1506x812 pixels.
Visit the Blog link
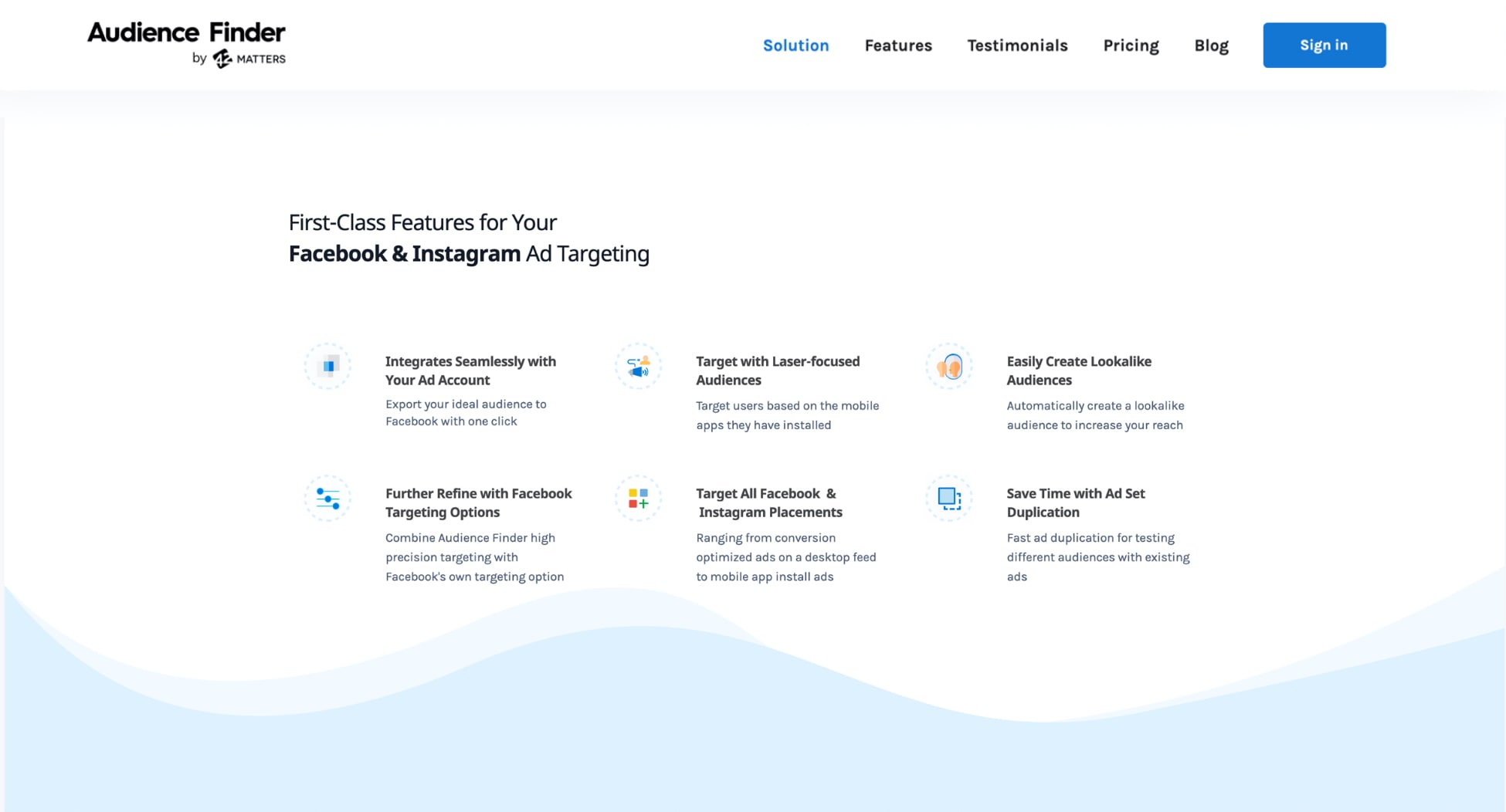[x=1211, y=46]
